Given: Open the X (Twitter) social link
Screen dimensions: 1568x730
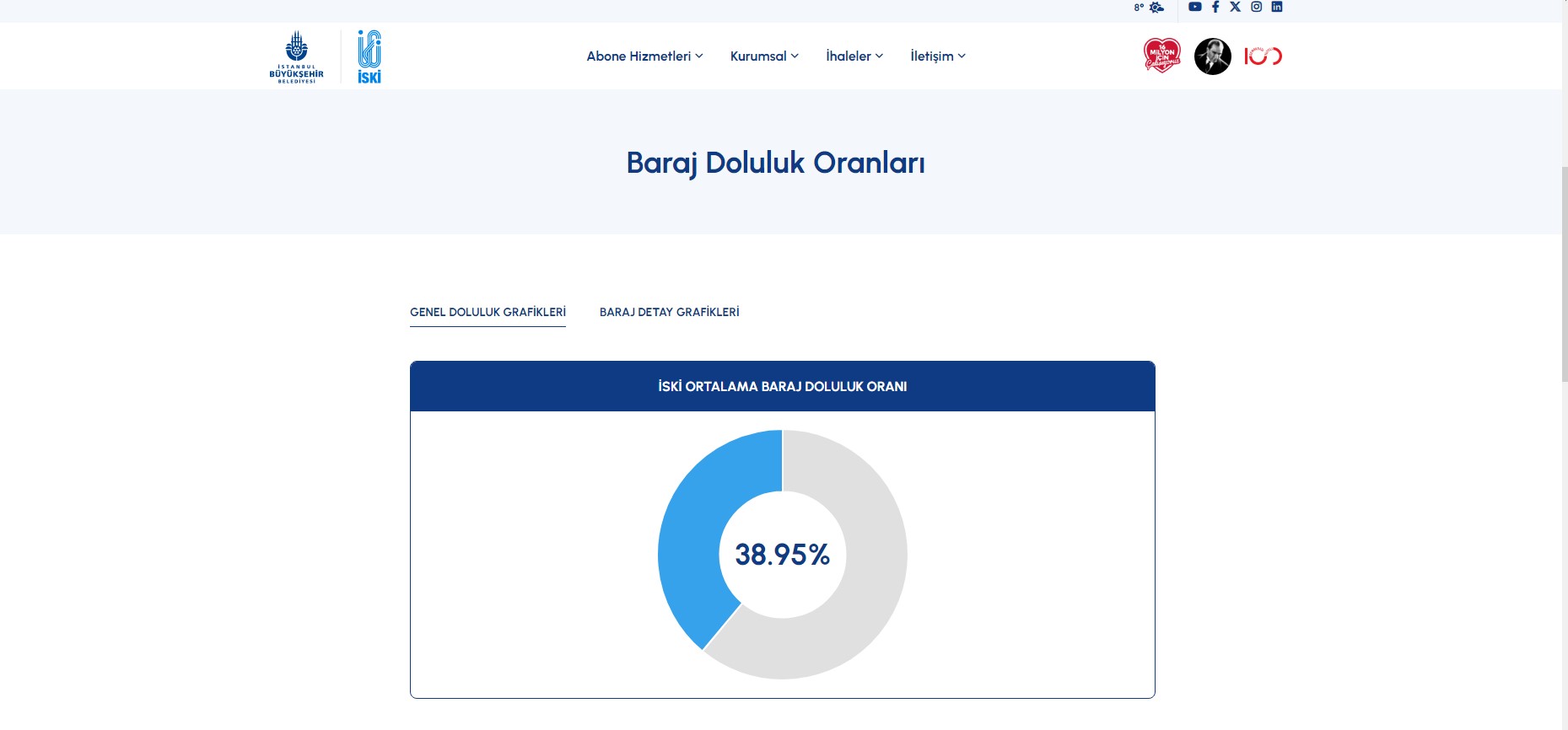Looking at the screenshot, I should pyautogui.click(x=1235, y=7).
